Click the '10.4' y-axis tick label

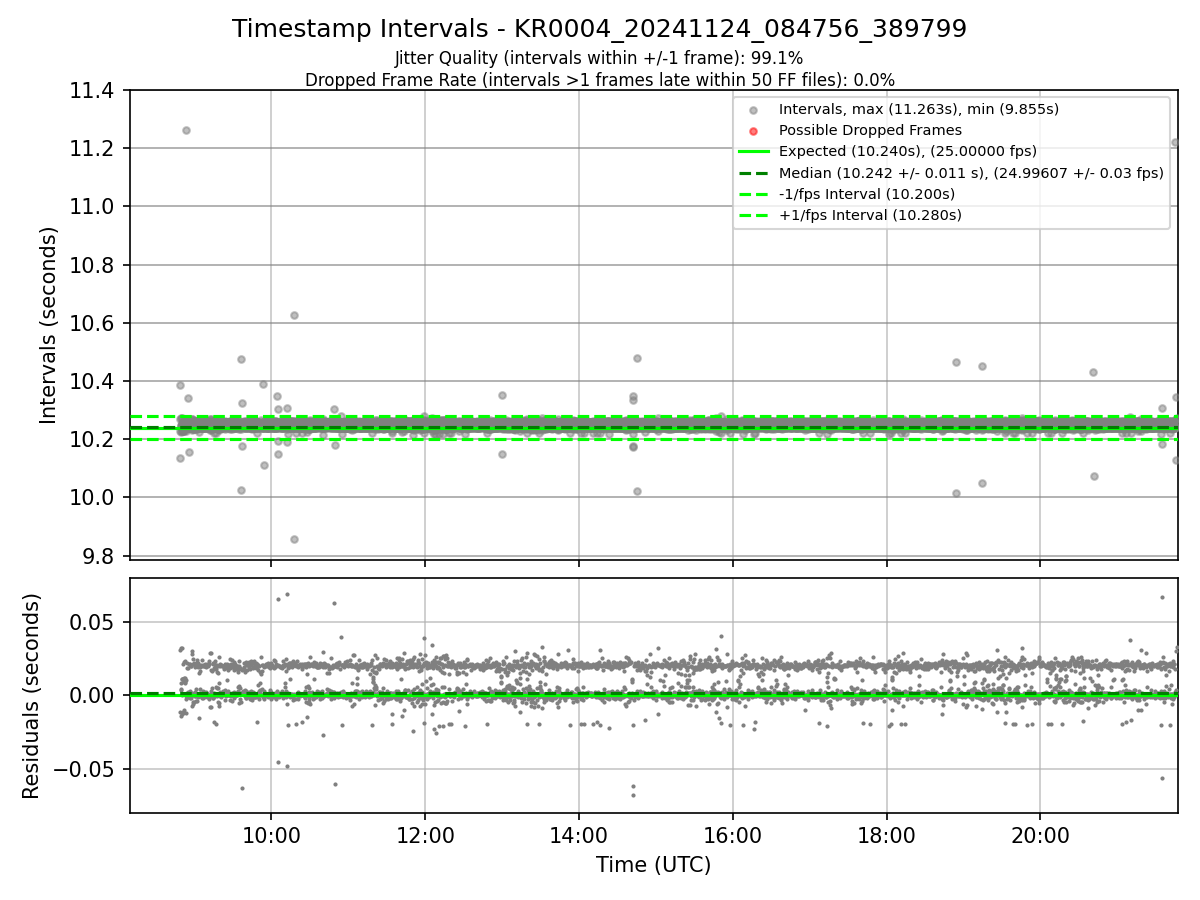[94, 382]
